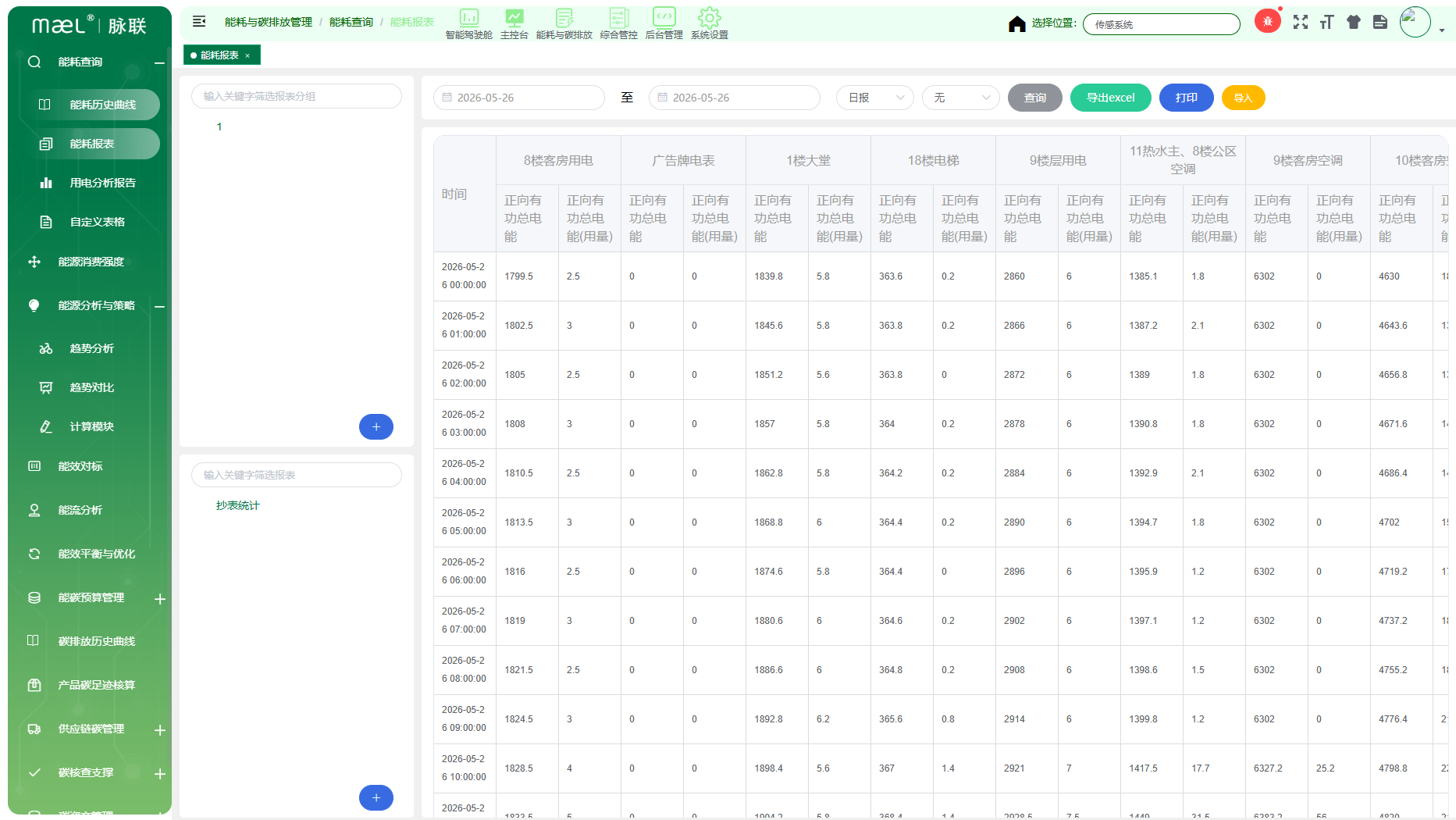Image resolution: width=1456 pixels, height=820 pixels.
Task: Open the 能耗与碳排放 module
Action: [x=564, y=24]
